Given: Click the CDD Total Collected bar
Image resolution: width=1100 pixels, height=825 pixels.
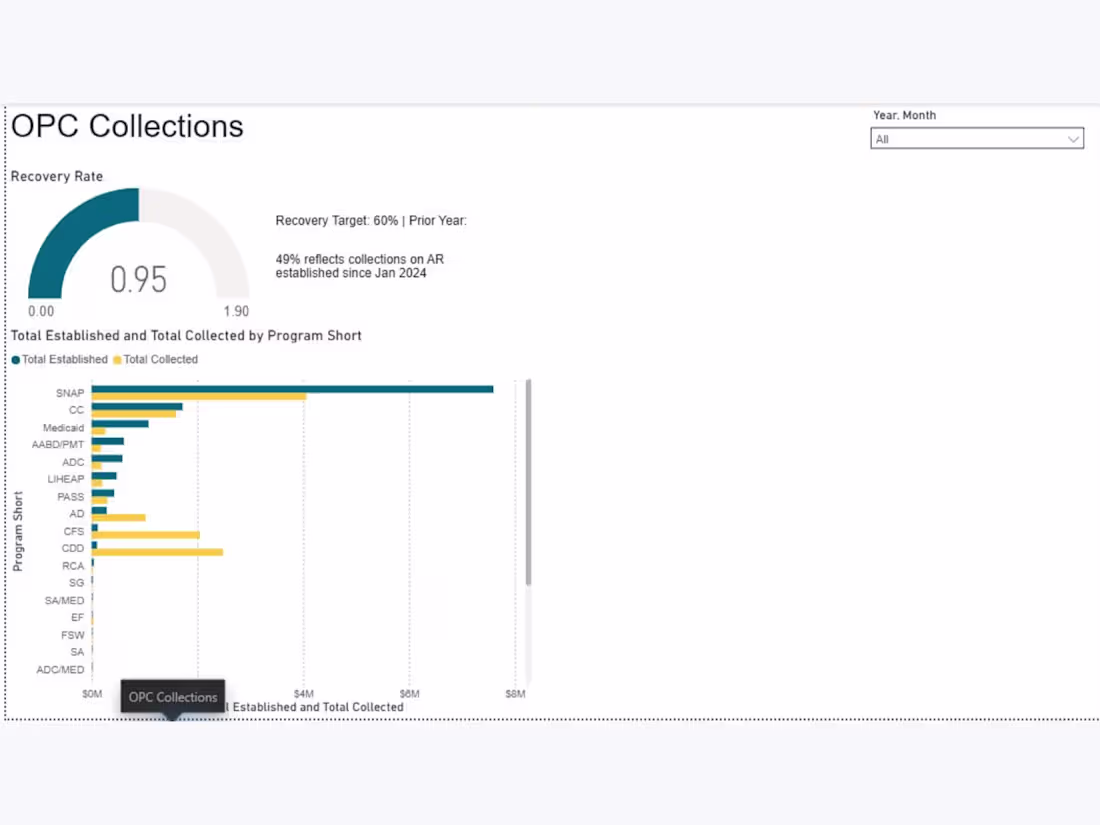Looking at the screenshot, I should coord(157,552).
